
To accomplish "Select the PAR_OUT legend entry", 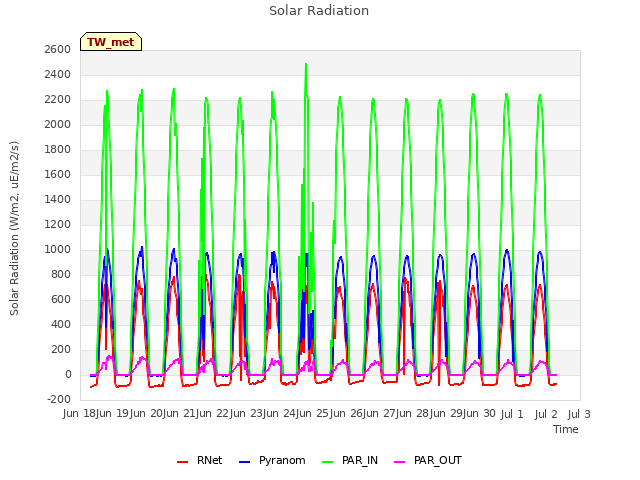I will (x=428, y=460).
